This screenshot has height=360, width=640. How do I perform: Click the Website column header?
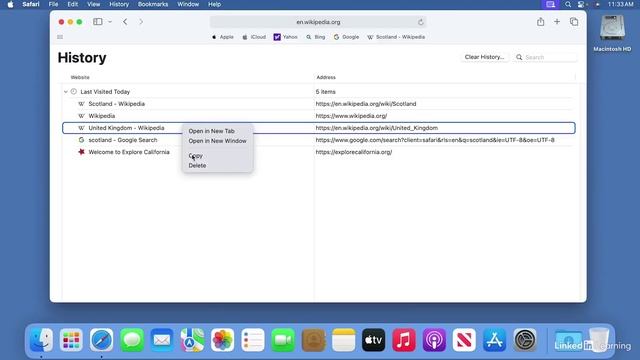tap(80, 77)
